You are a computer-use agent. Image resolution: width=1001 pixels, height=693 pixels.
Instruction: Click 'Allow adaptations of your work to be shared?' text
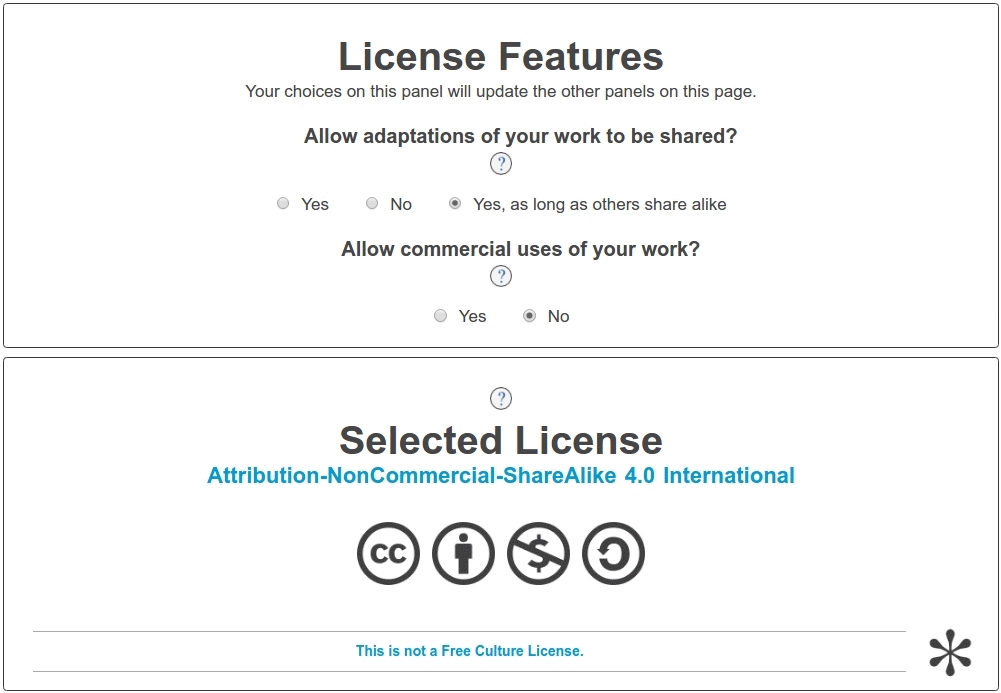click(520, 136)
